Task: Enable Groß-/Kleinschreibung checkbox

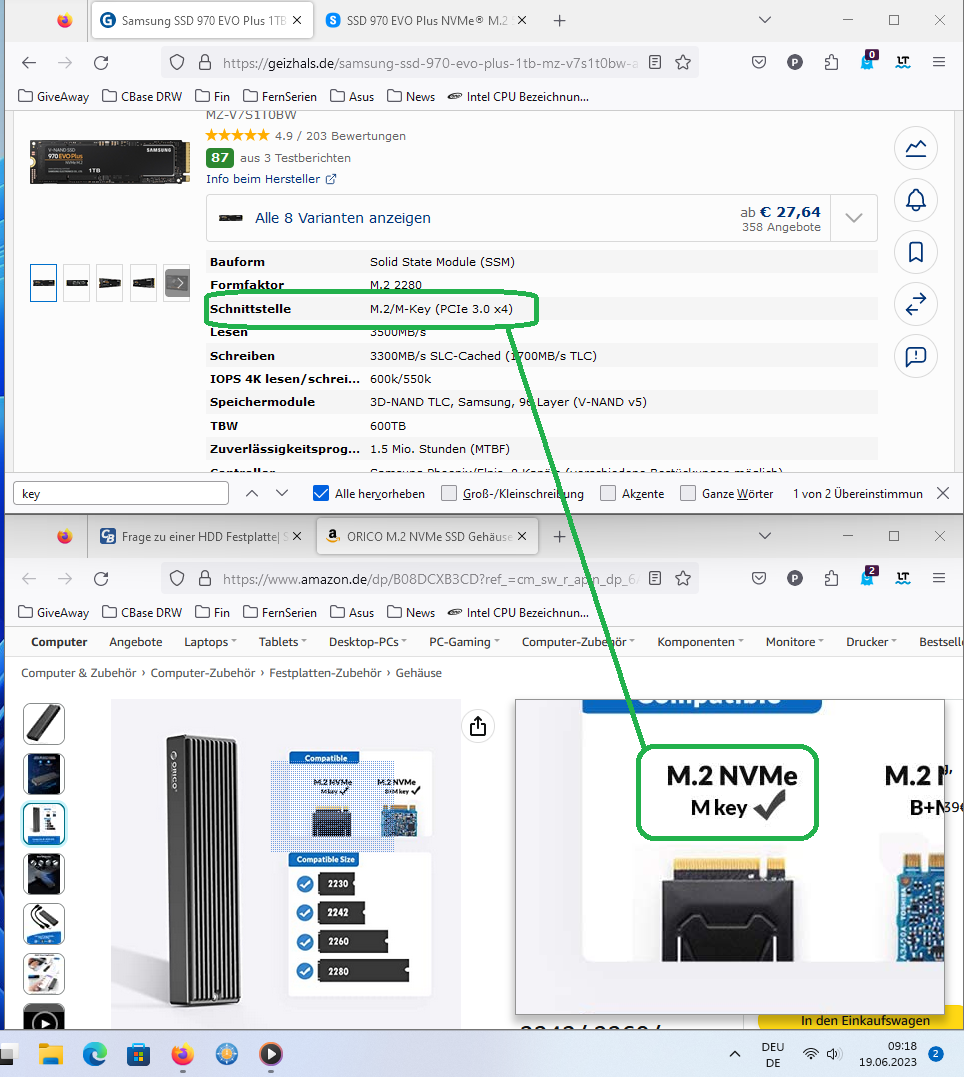Action: tap(449, 493)
